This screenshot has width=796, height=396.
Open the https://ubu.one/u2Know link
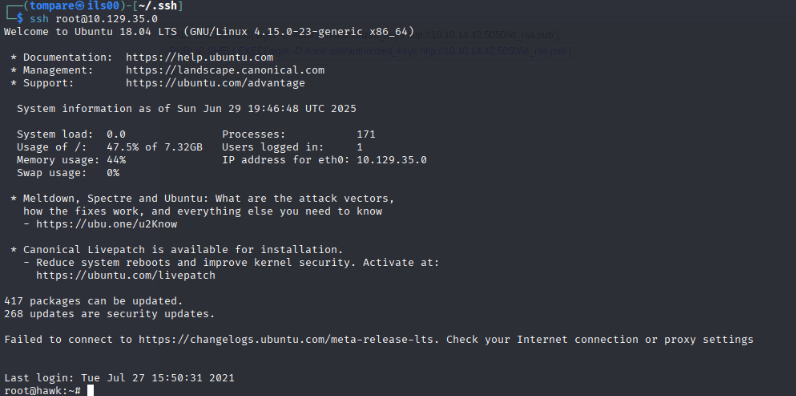[107, 224]
